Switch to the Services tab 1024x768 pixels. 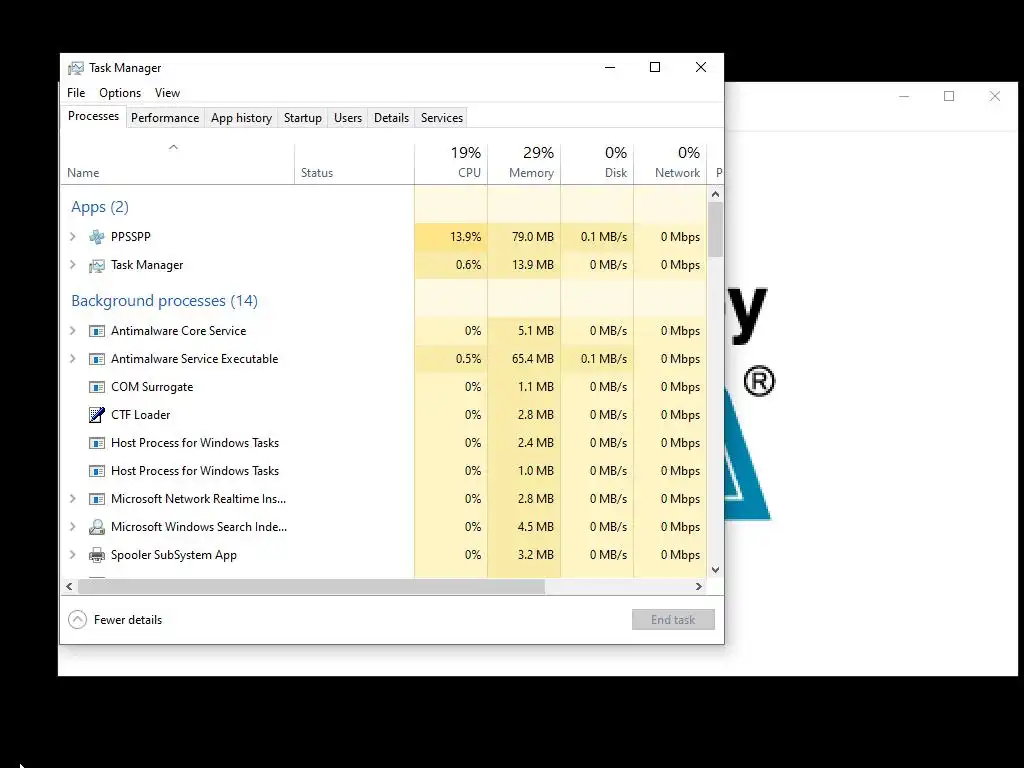(x=441, y=118)
